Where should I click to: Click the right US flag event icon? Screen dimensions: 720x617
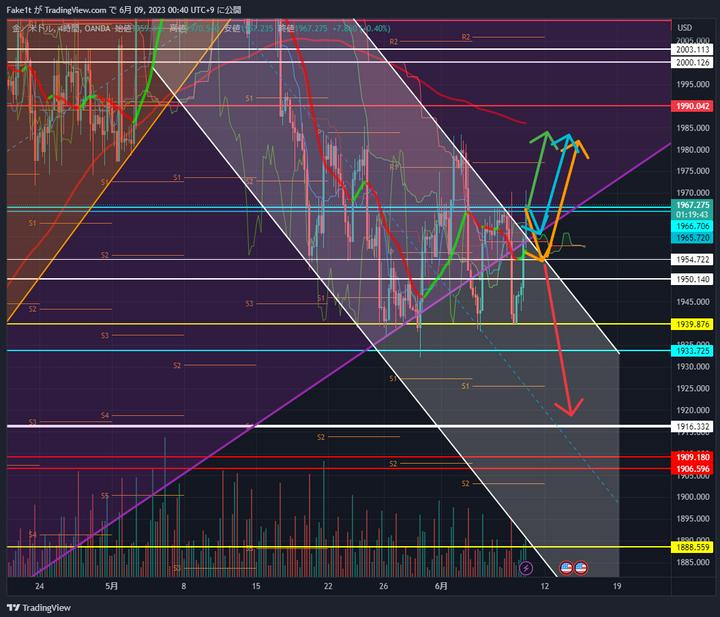point(580,568)
